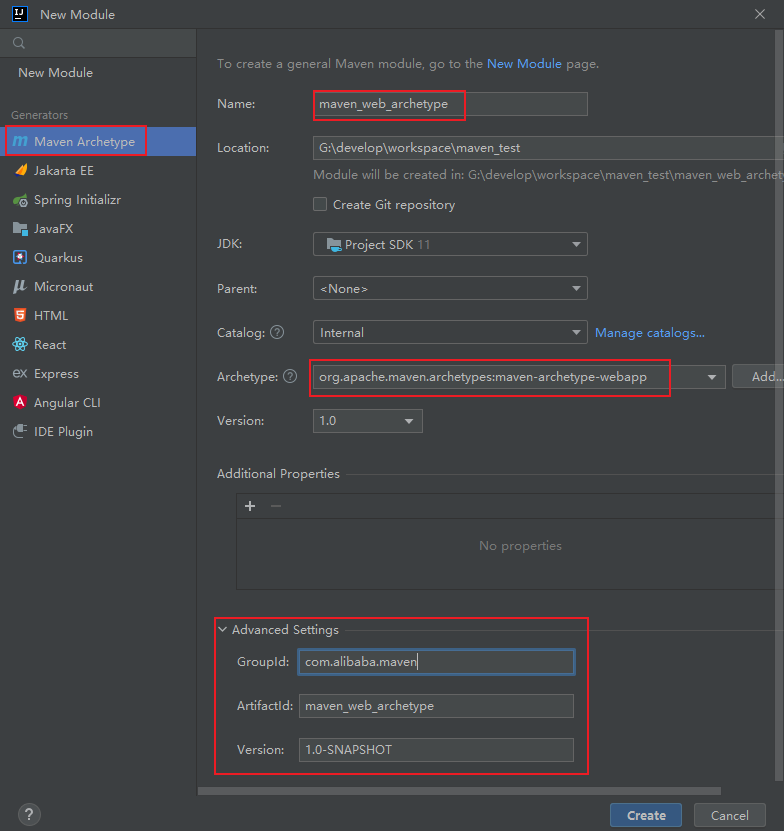The image size is (784, 831).
Task: Click the Create button
Action: pos(646,815)
